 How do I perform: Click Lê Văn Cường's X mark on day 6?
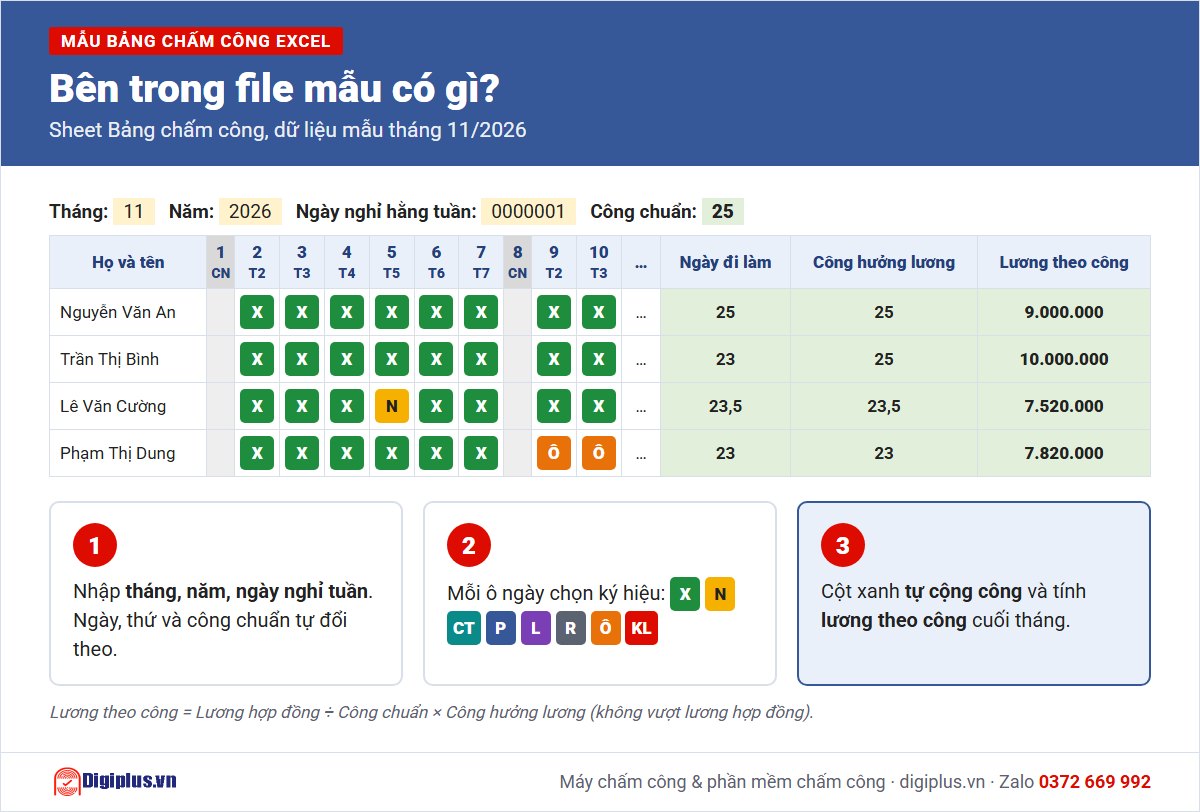coord(436,406)
